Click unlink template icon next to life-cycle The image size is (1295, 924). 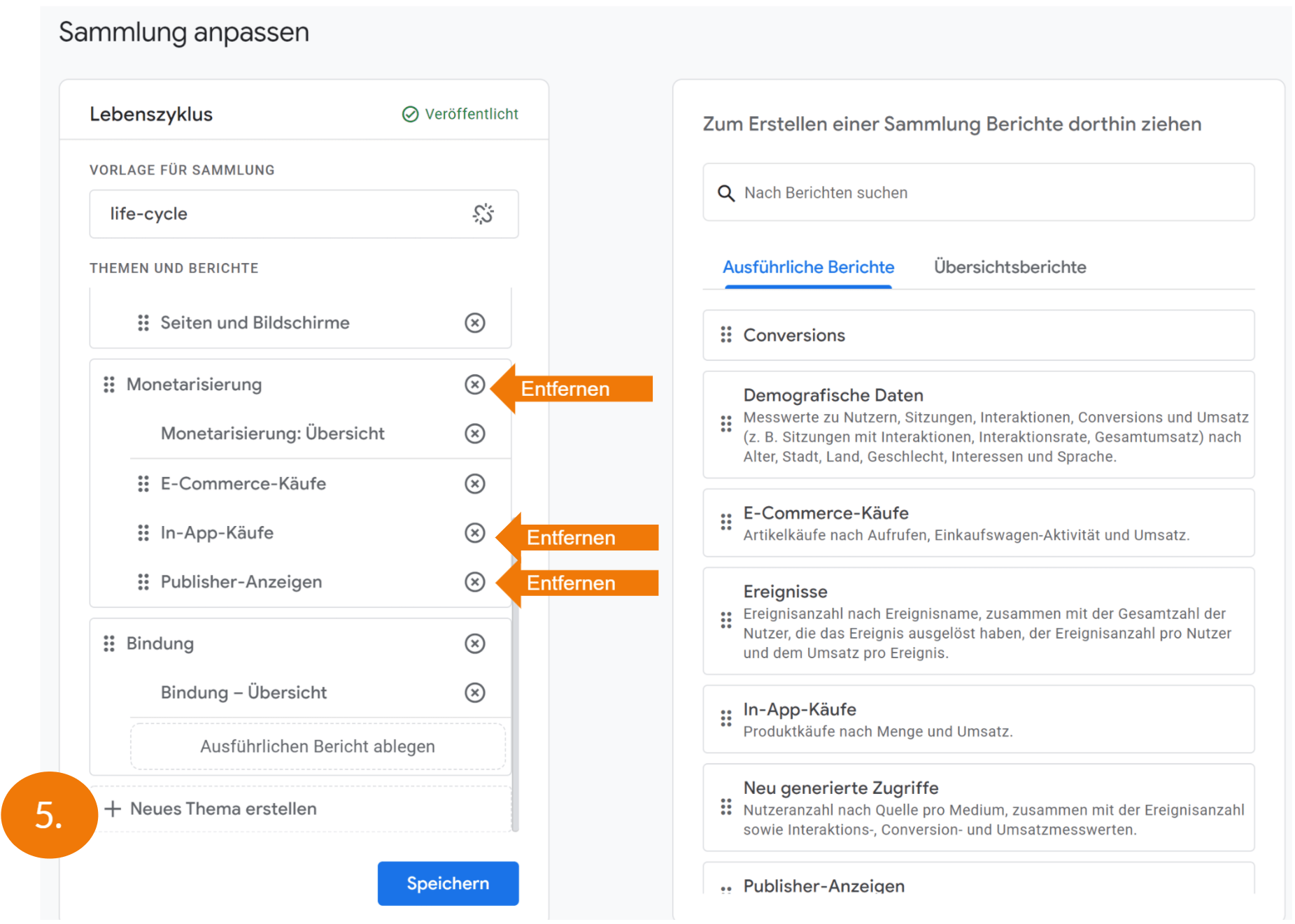point(483,214)
